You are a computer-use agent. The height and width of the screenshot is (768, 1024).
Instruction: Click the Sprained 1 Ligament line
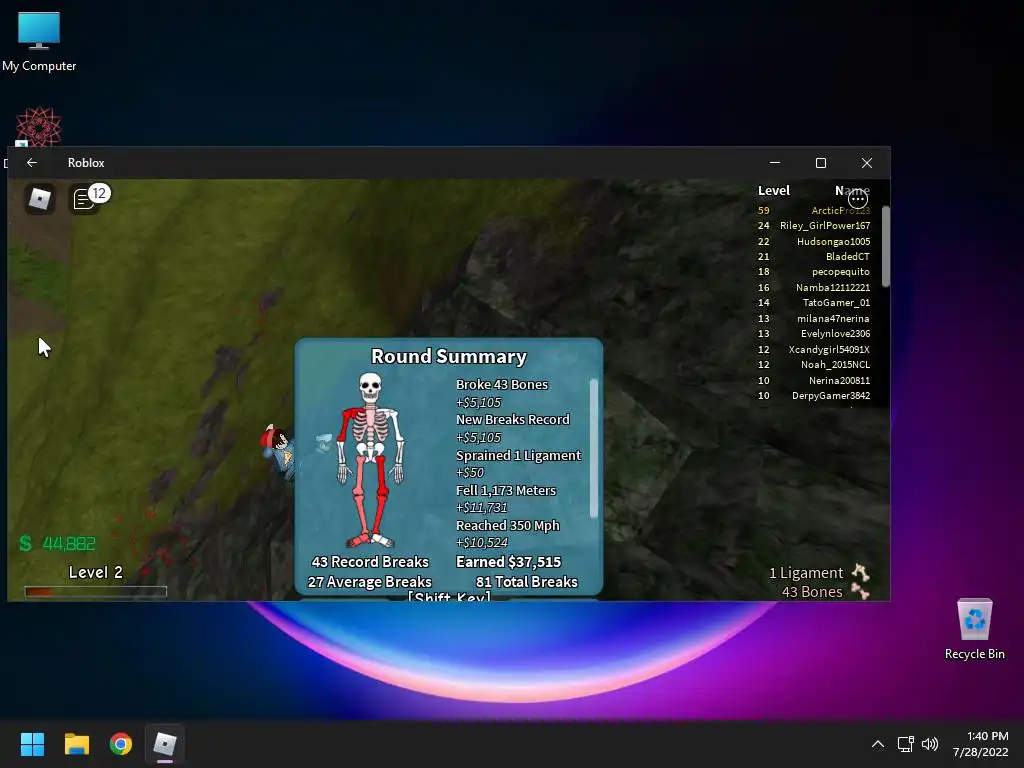(x=518, y=455)
